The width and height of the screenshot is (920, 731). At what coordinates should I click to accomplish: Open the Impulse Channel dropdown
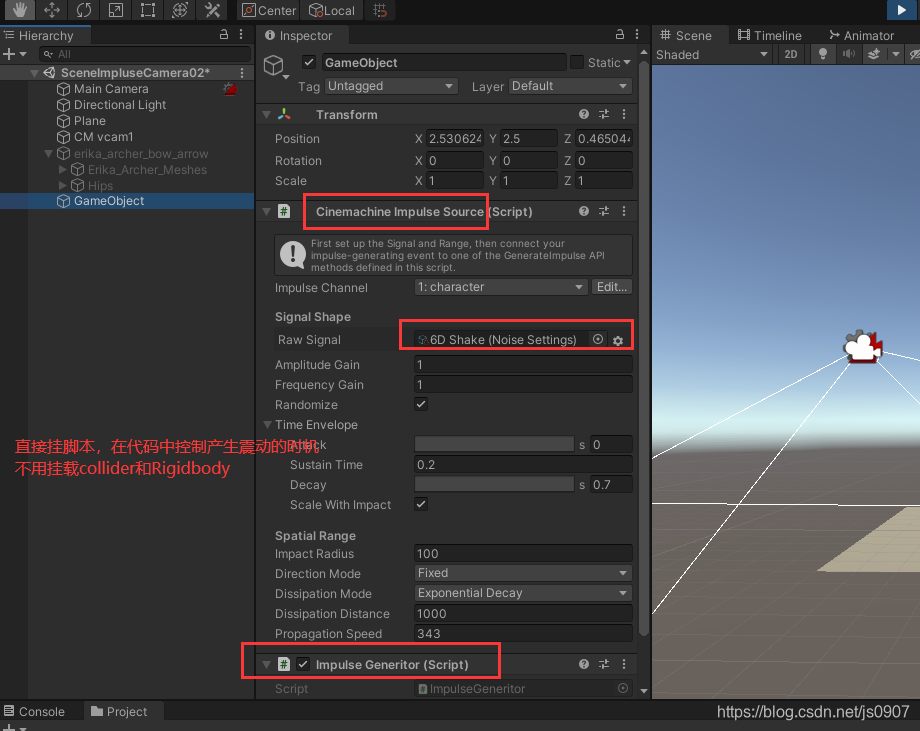click(501, 287)
